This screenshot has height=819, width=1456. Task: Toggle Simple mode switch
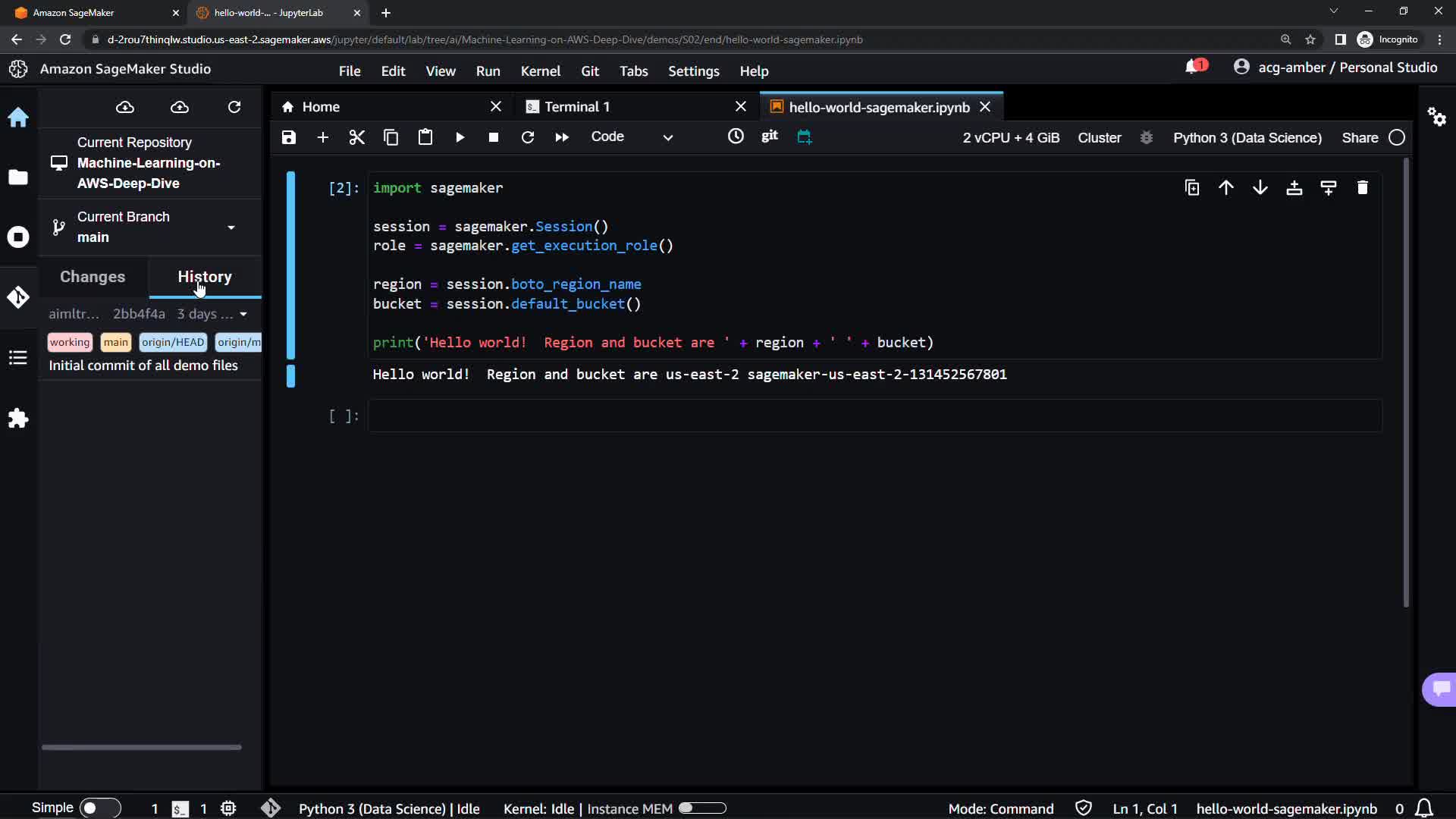click(99, 808)
